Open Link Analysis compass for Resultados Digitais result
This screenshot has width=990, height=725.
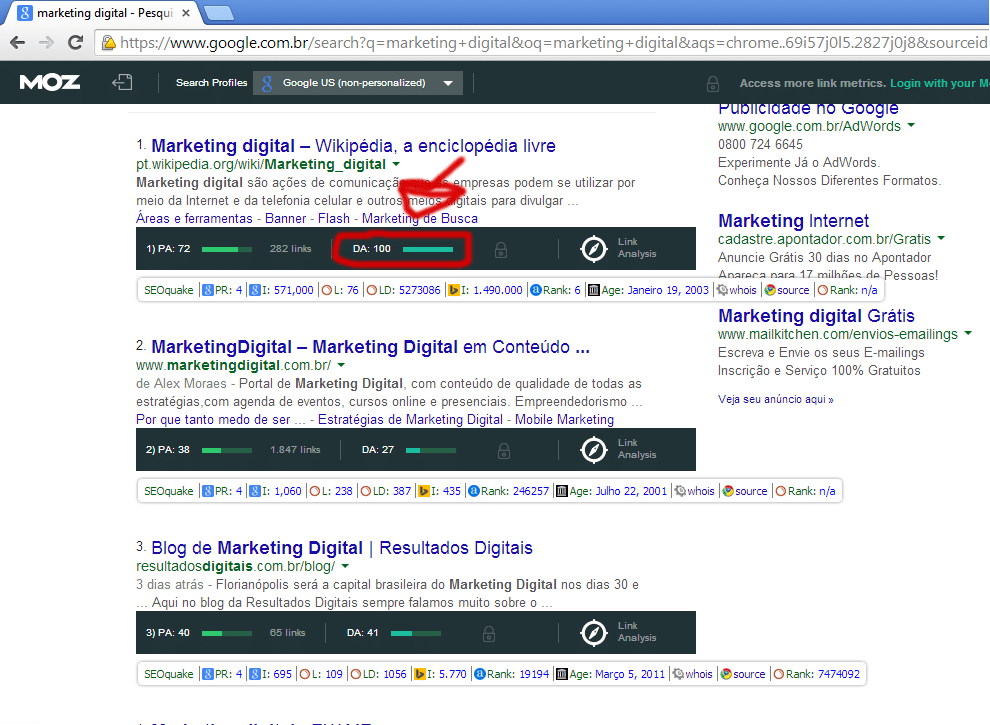pos(593,633)
